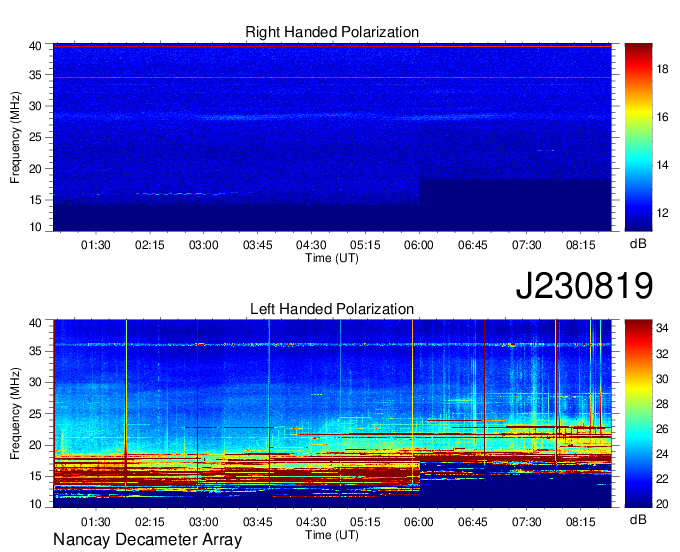Pick the 07:30 time tick on Left Handed plot
The height and width of the screenshot is (552, 680).
coord(526,522)
